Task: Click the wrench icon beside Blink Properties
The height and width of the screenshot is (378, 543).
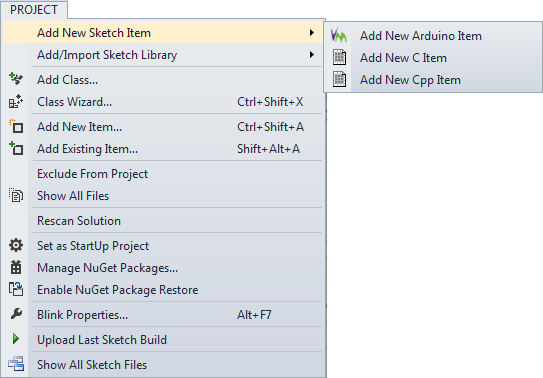Action: (x=16, y=314)
